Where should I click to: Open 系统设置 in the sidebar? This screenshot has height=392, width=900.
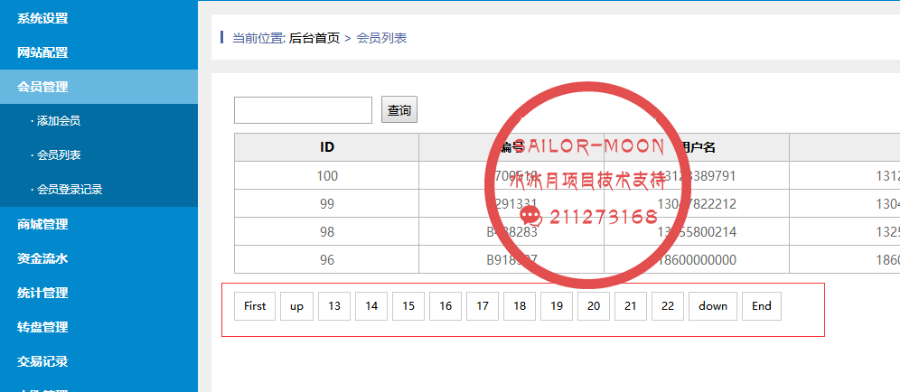pos(42,18)
